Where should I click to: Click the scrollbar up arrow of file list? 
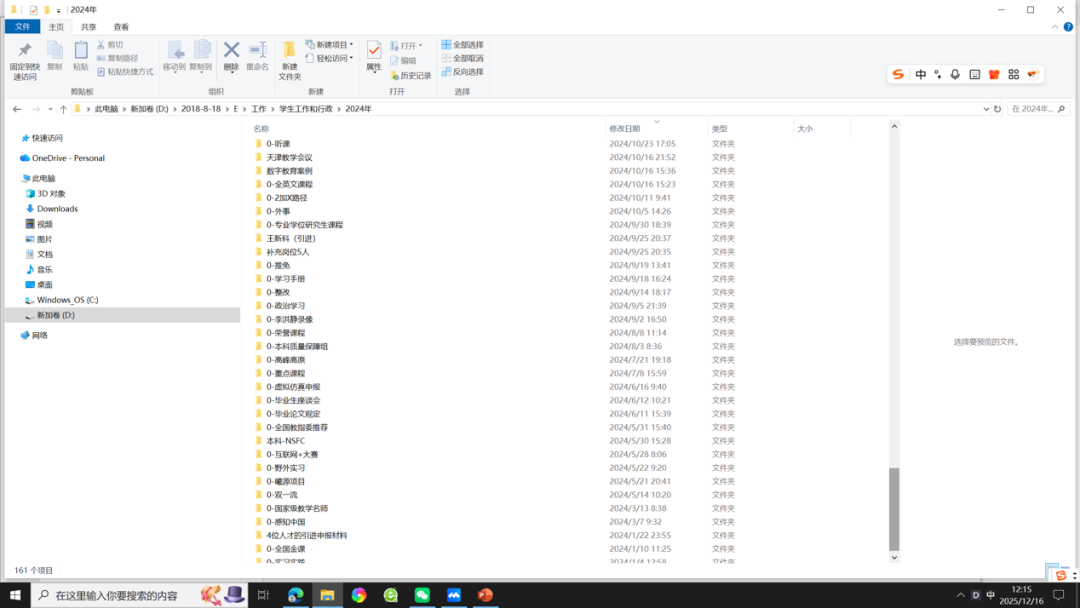[x=894, y=126]
